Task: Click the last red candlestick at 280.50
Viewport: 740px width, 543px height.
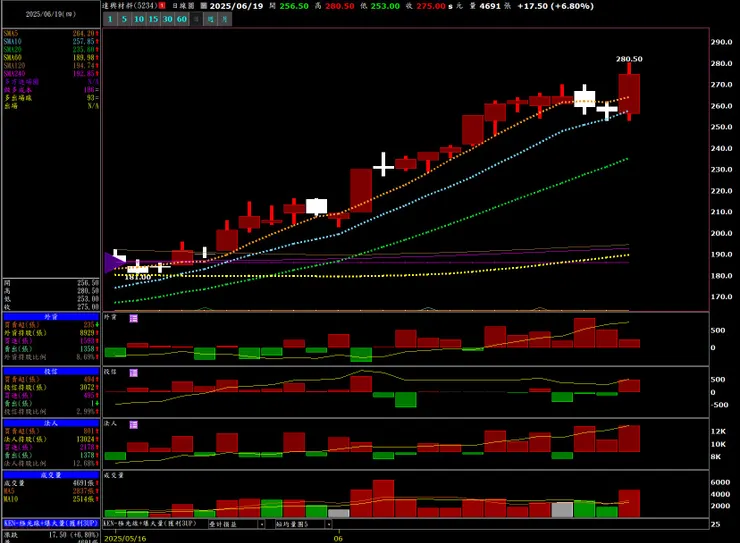Action: click(x=629, y=93)
